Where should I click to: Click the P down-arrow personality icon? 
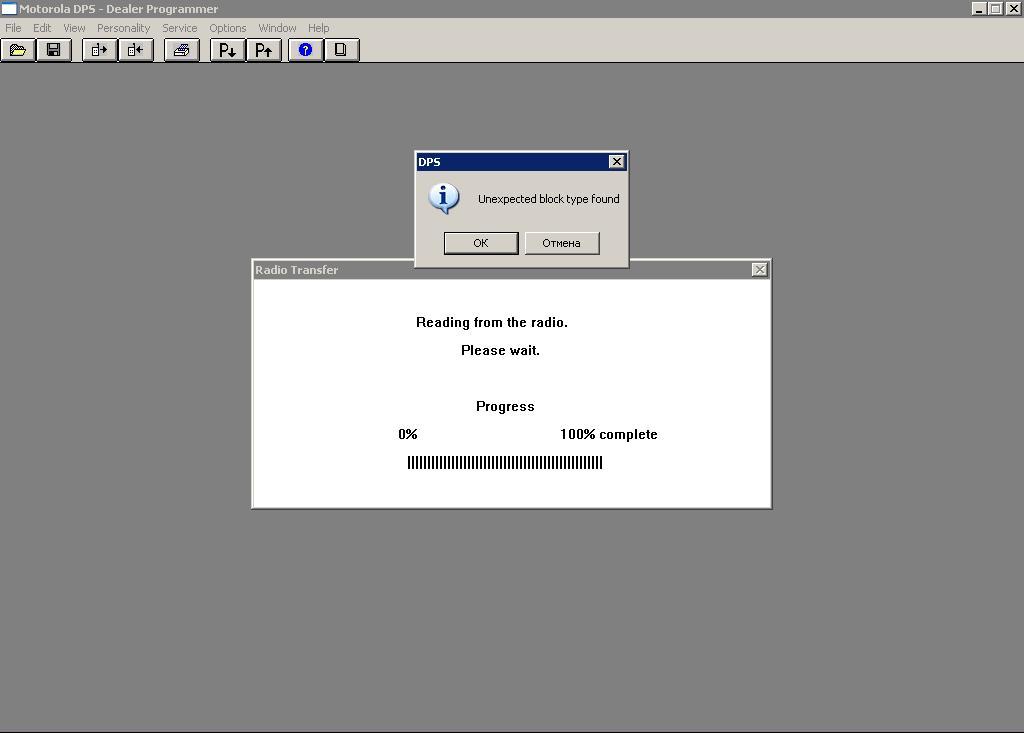tap(227, 50)
